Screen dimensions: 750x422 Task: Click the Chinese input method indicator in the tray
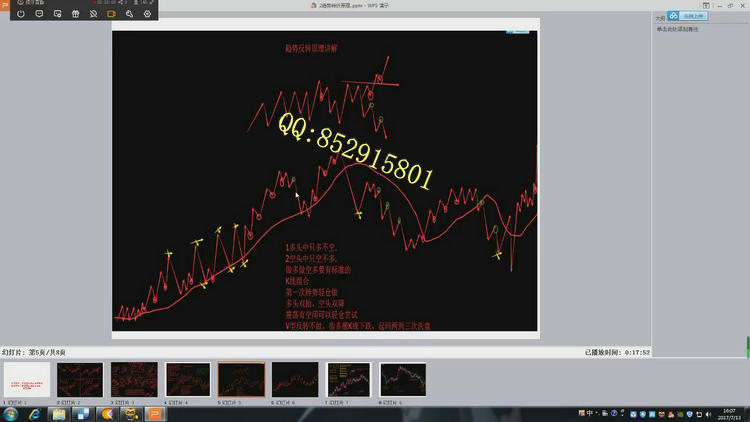[x=592, y=413]
